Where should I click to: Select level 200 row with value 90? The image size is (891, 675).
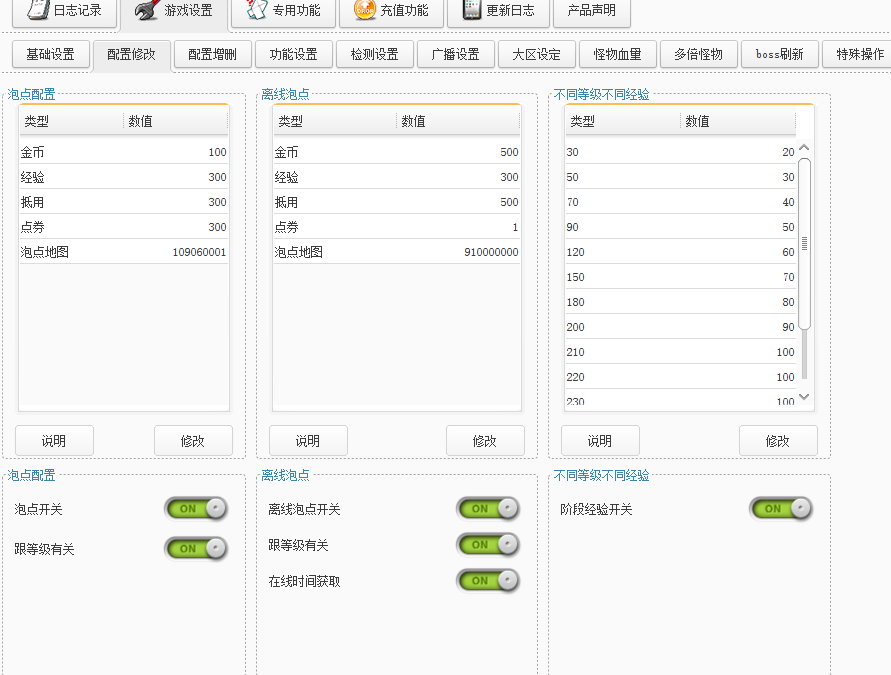click(681, 327)
